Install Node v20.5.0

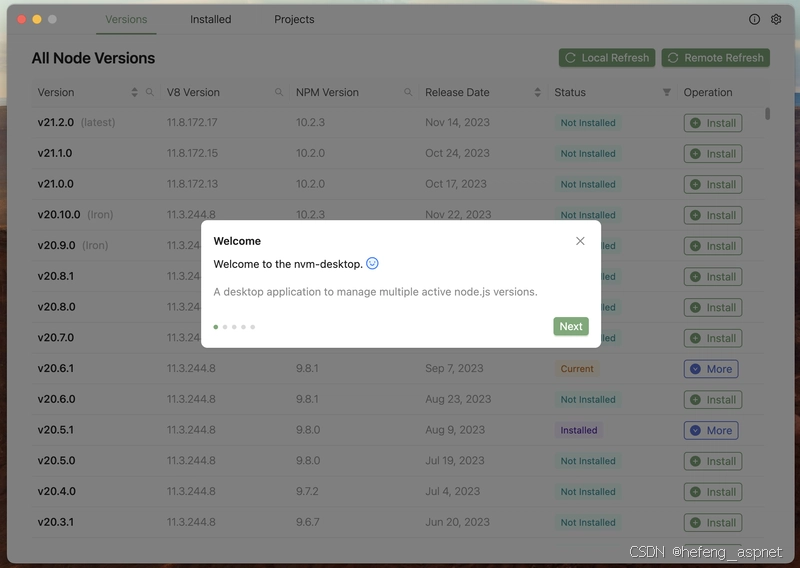click(x=713, y=461)
